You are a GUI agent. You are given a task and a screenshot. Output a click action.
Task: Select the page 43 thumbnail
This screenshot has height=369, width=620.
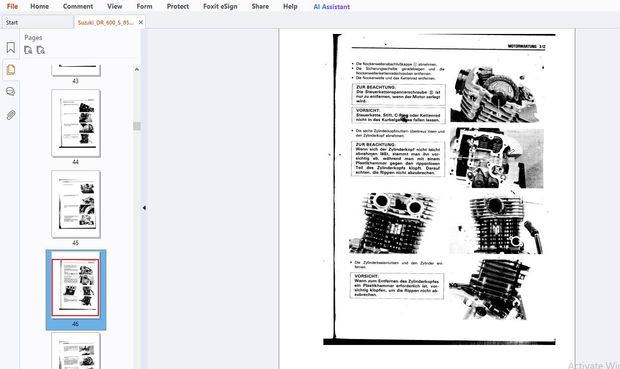(76, 70)
